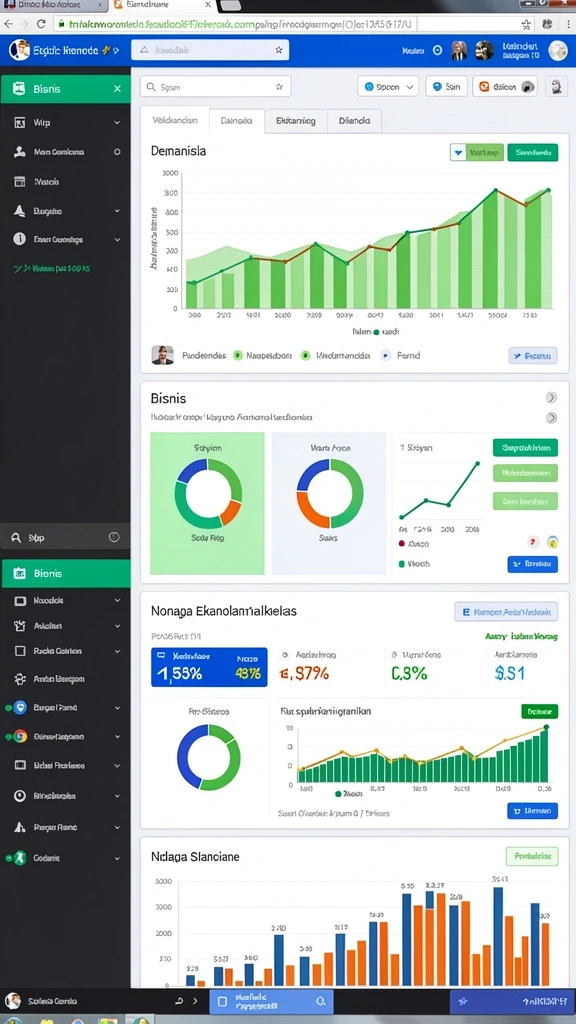Click the star icon in the search field
This screenshot has width=576, height=1024.
tap(279, 86)
